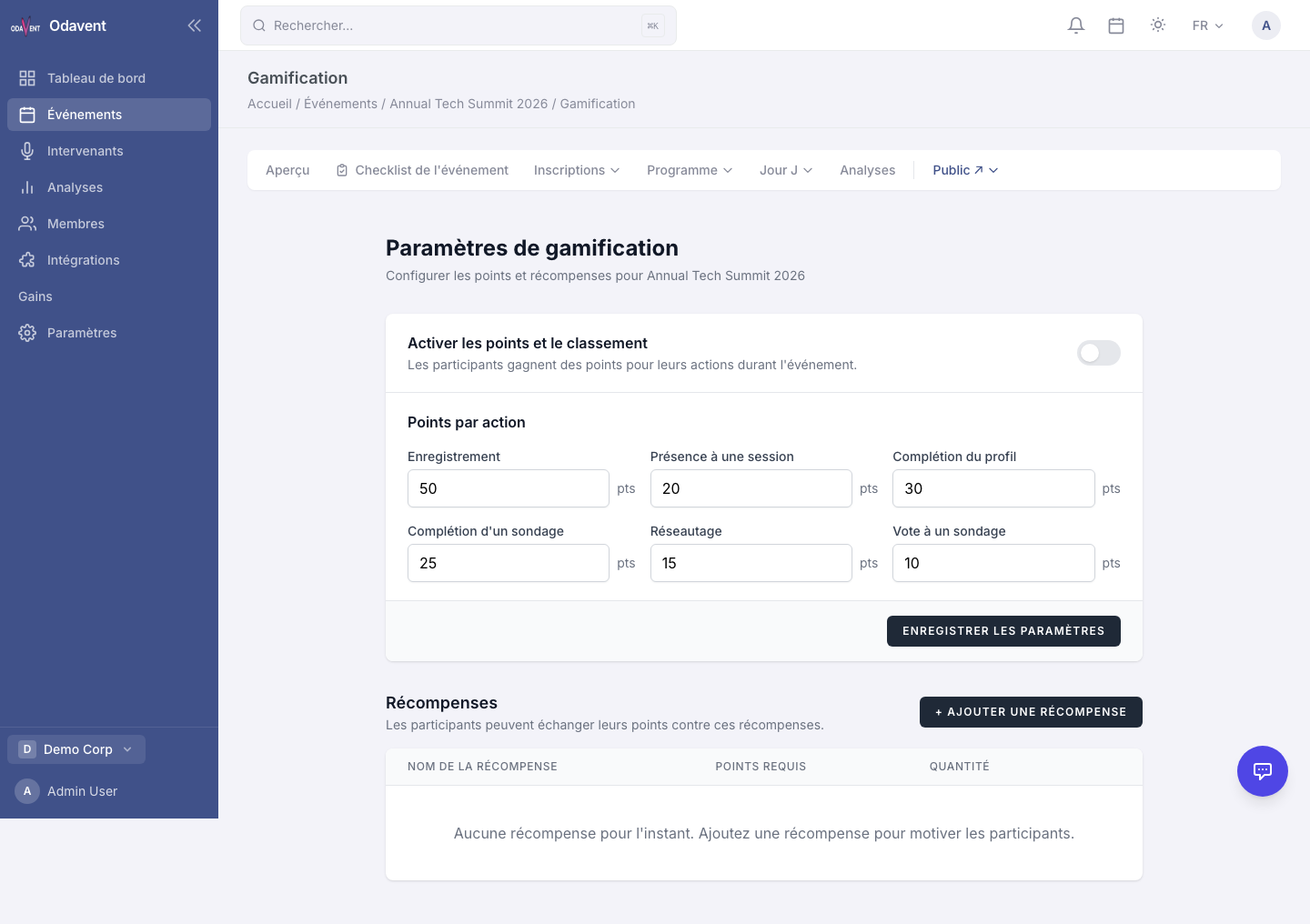The height and width of the screenshot is (924, 1310).
Task: Open the Demo Corp organization switcher
Action: 76,749
